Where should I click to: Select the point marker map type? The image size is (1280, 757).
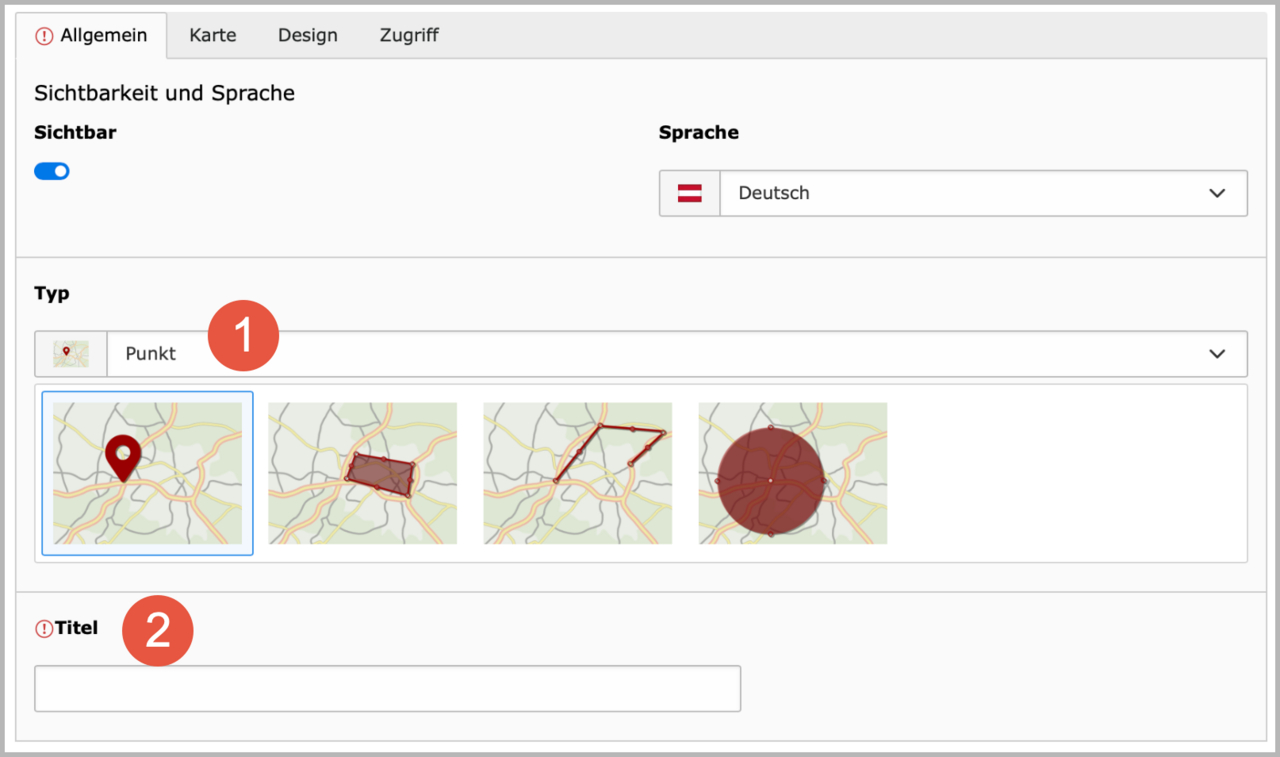pos(147,473)
